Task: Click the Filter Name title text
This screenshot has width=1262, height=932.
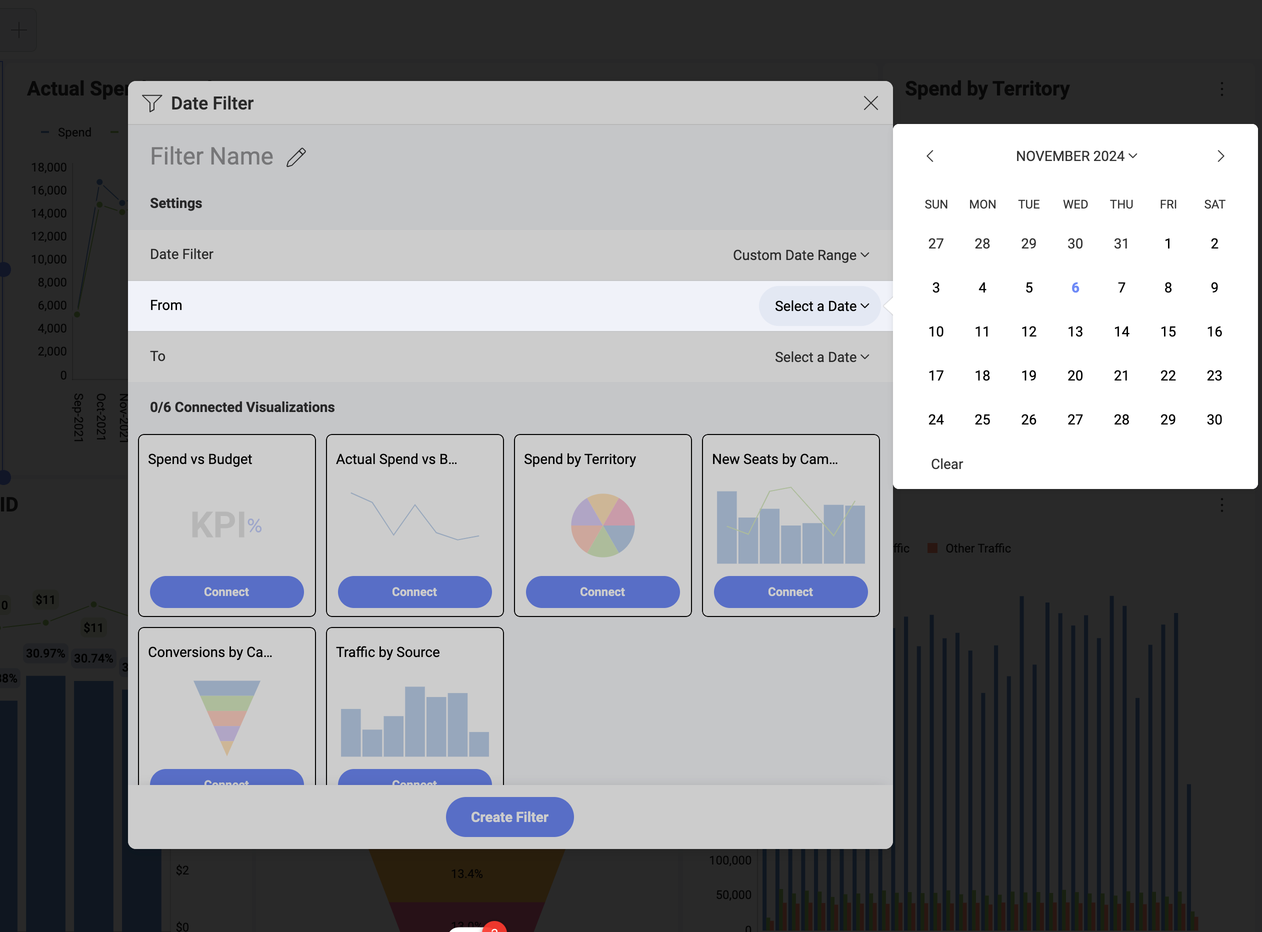Action: (212, 157)
